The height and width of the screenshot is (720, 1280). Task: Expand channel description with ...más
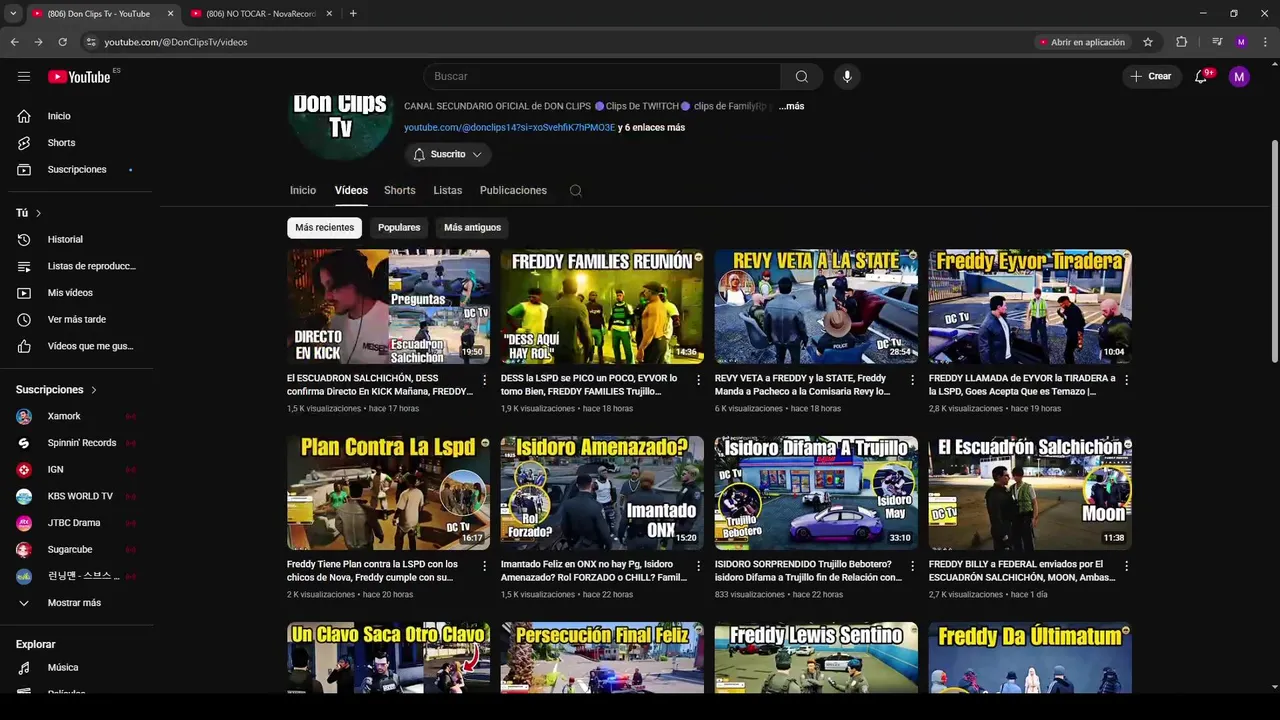[791, 106]
